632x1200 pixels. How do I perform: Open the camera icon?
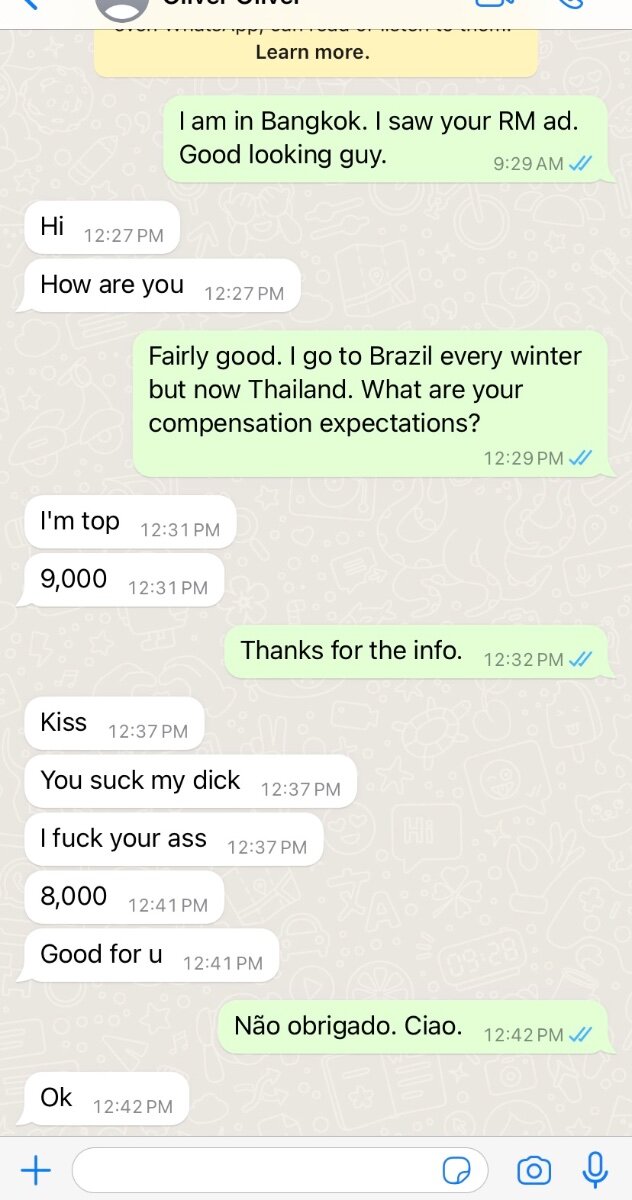point(534,1170)
